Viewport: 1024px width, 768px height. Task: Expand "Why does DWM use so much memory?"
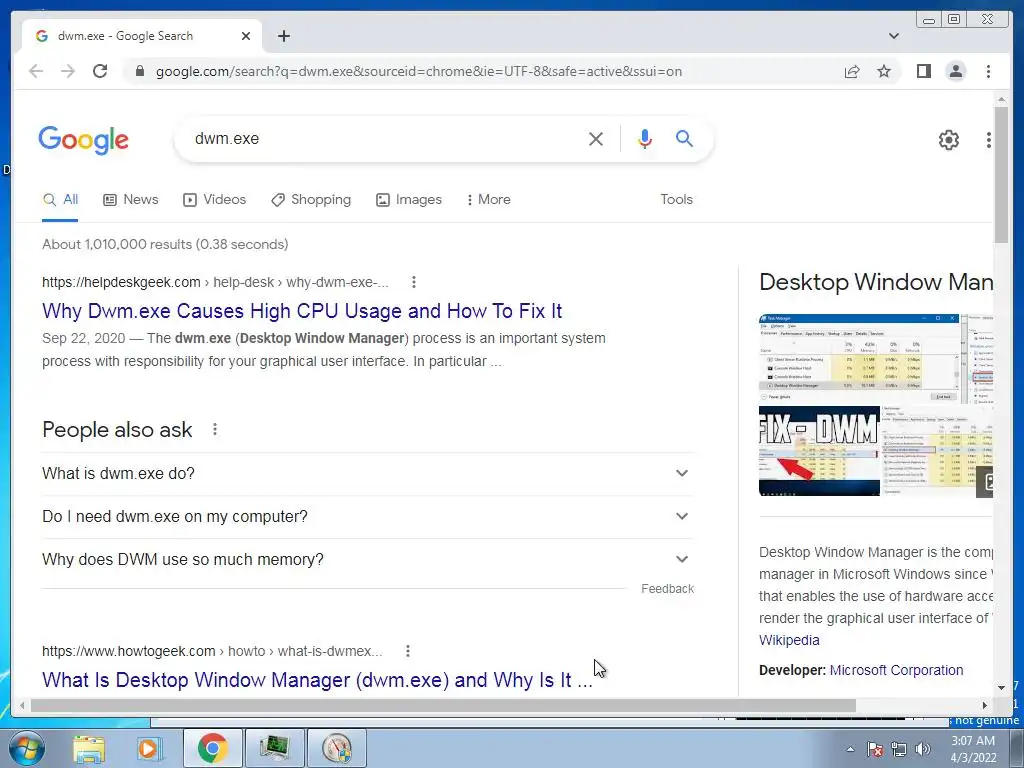tap(368, 560)
